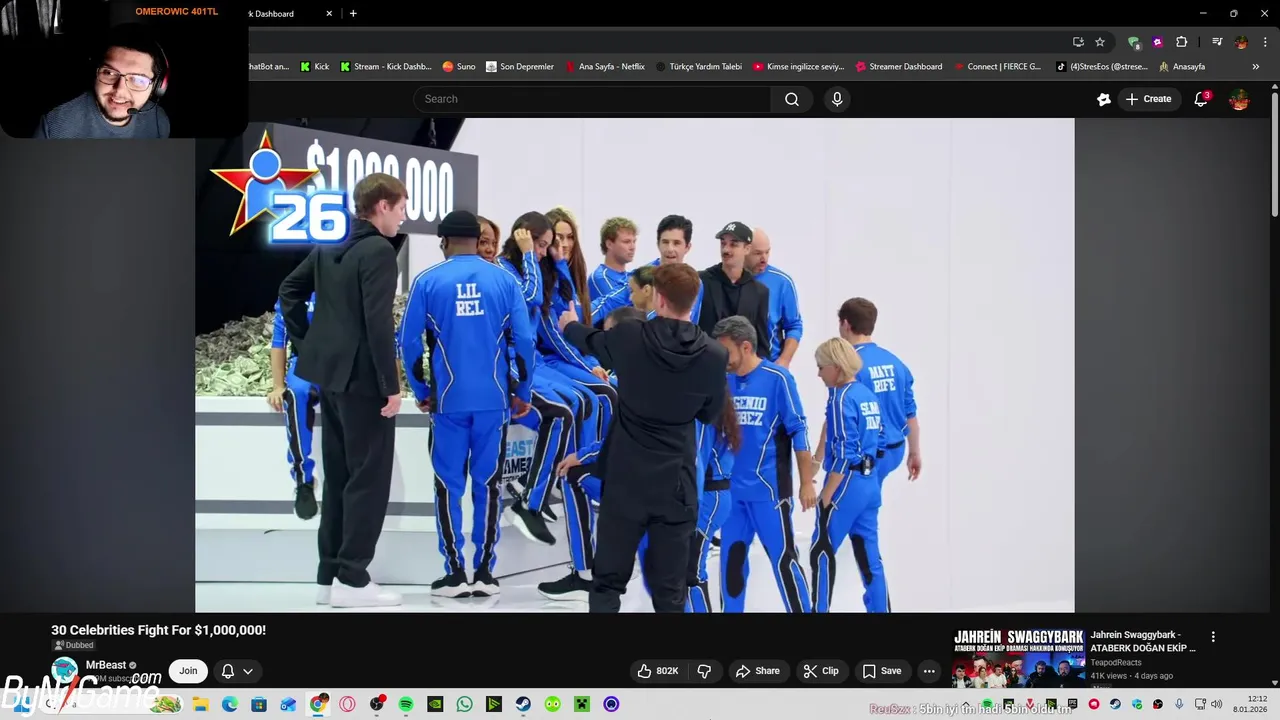Image resolution: width=1280 pixels, height=720 pixels.
Task: Open Opera GX from the taskbar
Action: click(347, 704)
